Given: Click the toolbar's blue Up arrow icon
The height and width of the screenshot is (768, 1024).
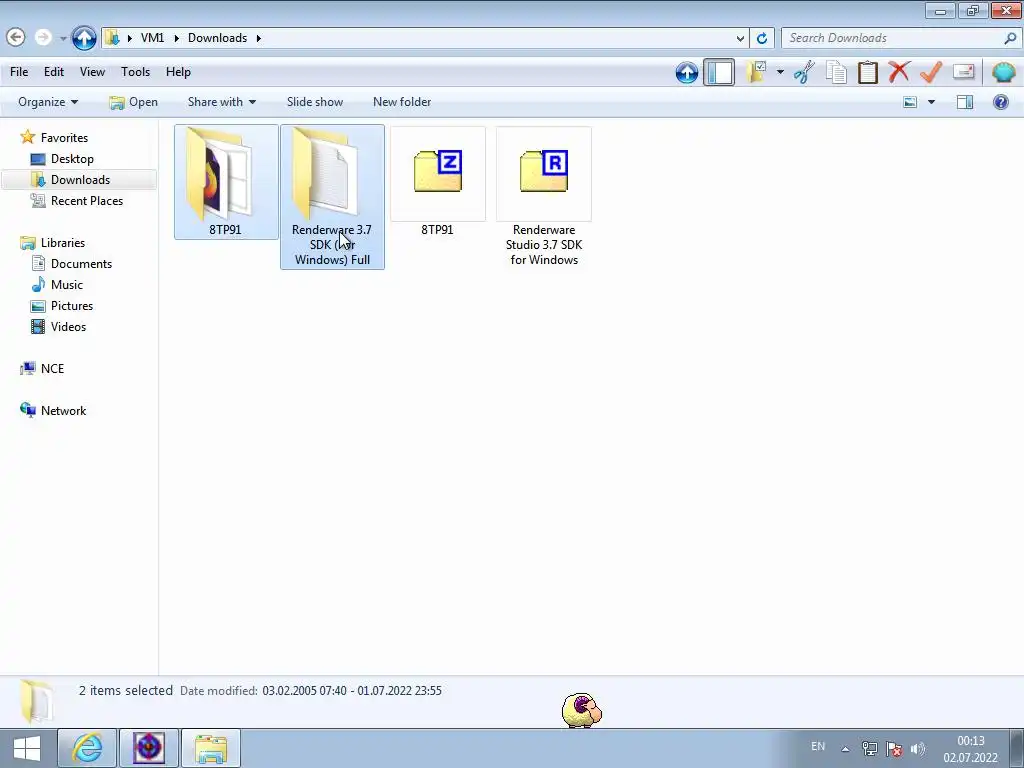Looking at the screenshot, I should click(x=686, y=72).
